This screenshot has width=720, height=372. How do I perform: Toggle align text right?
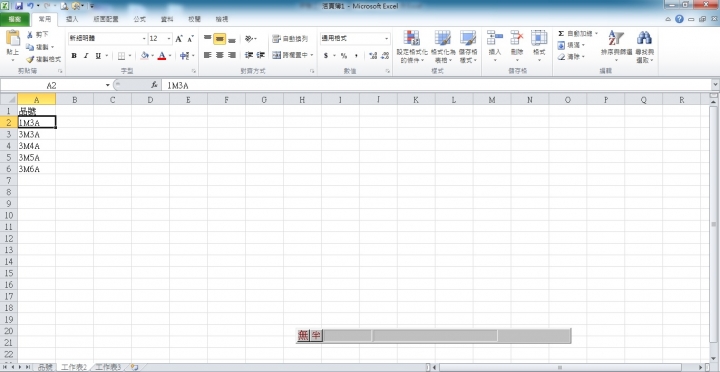232,55
